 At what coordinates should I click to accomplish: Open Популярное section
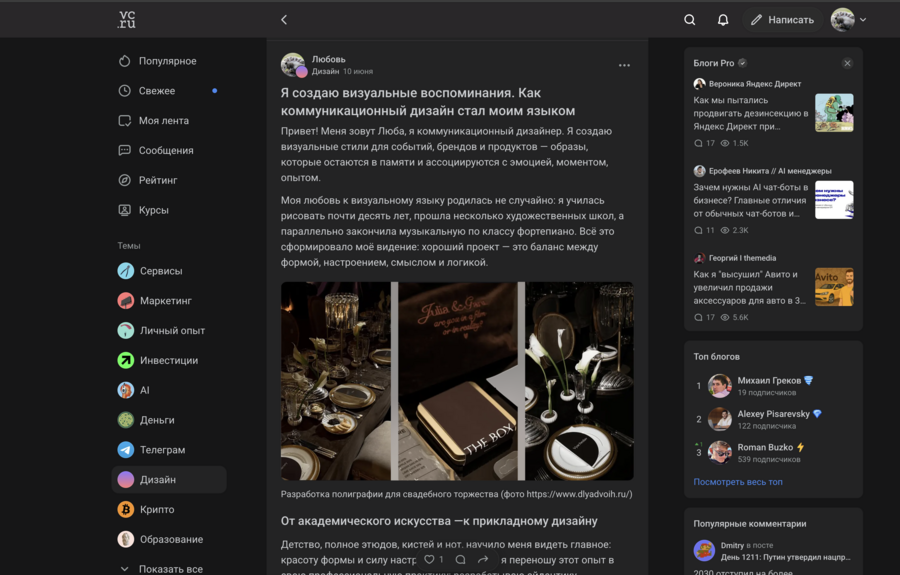(x=169, y=61)
